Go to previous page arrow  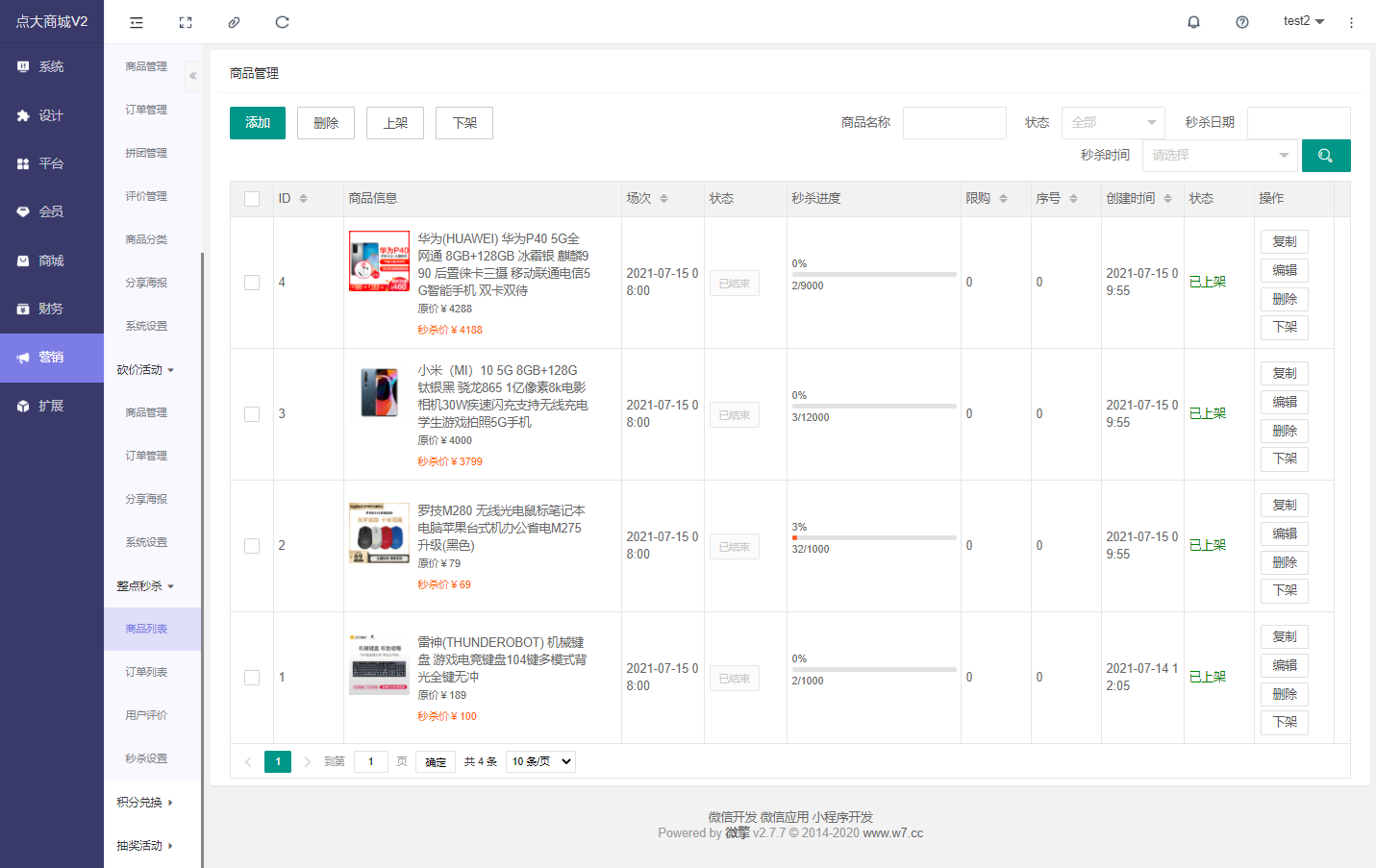248,762
